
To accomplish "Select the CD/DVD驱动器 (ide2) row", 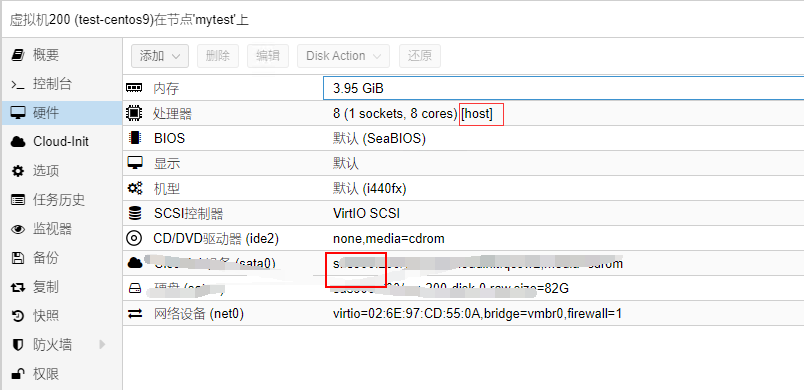I will (x=464, y=239).
